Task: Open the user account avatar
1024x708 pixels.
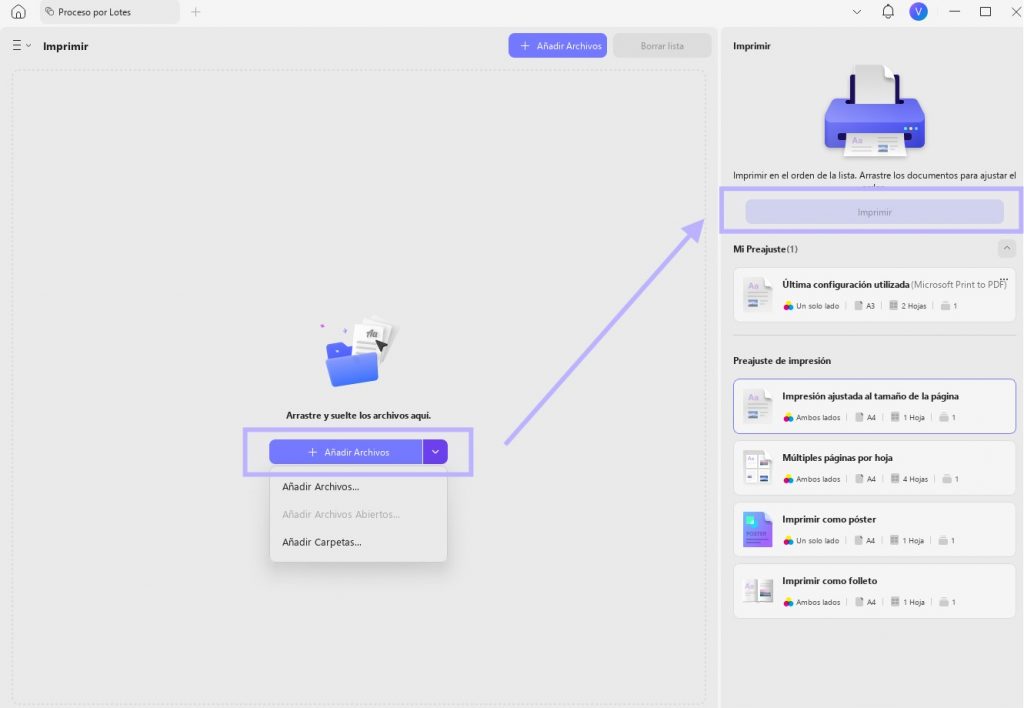Action: coord(918,12)
